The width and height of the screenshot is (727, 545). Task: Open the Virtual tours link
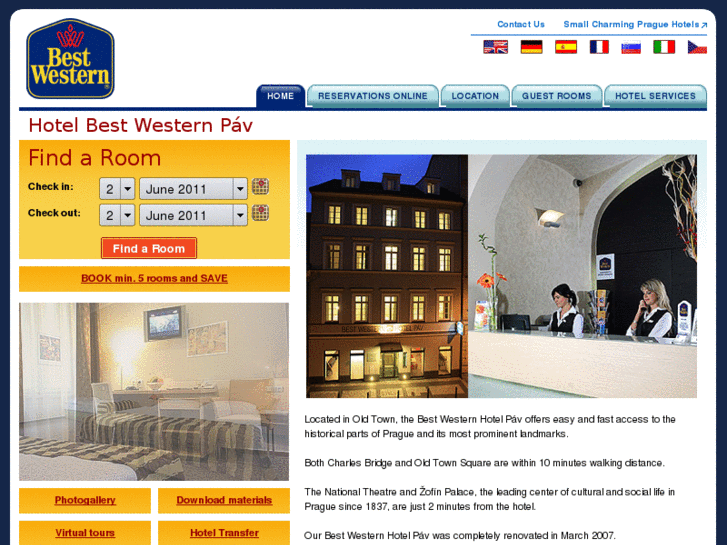point(85,533)
